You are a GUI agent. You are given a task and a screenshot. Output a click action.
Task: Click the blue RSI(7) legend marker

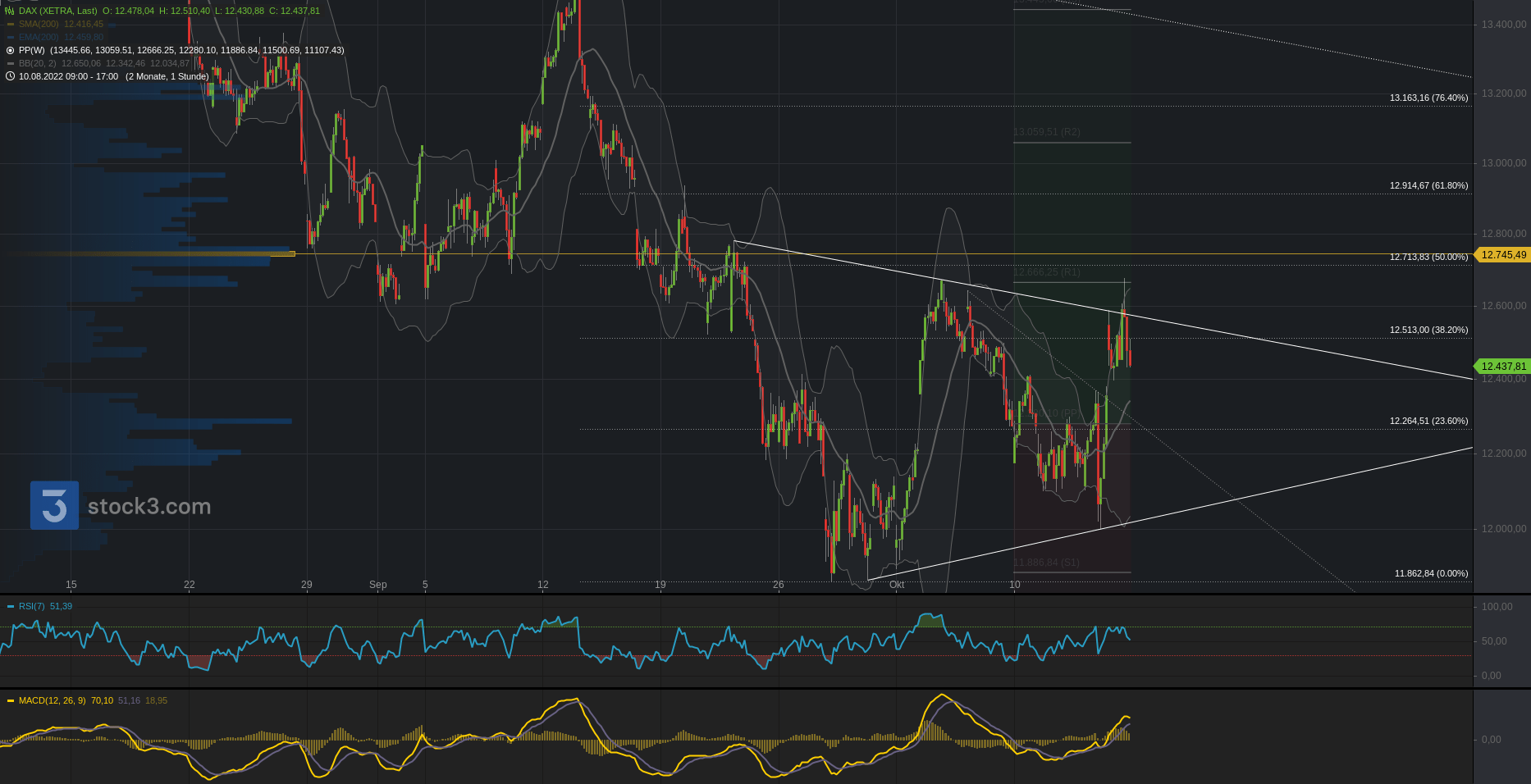(x=11, y=606)
